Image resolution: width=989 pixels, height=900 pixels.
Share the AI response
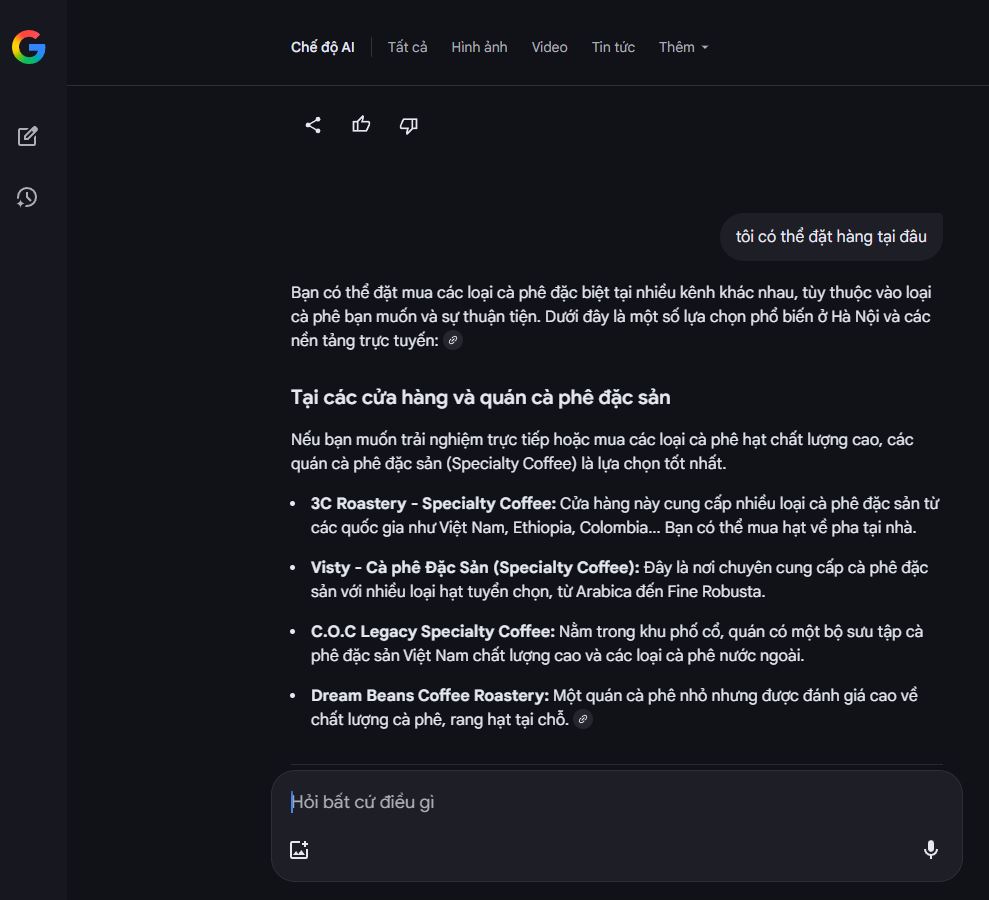click(x=313, y=125)
